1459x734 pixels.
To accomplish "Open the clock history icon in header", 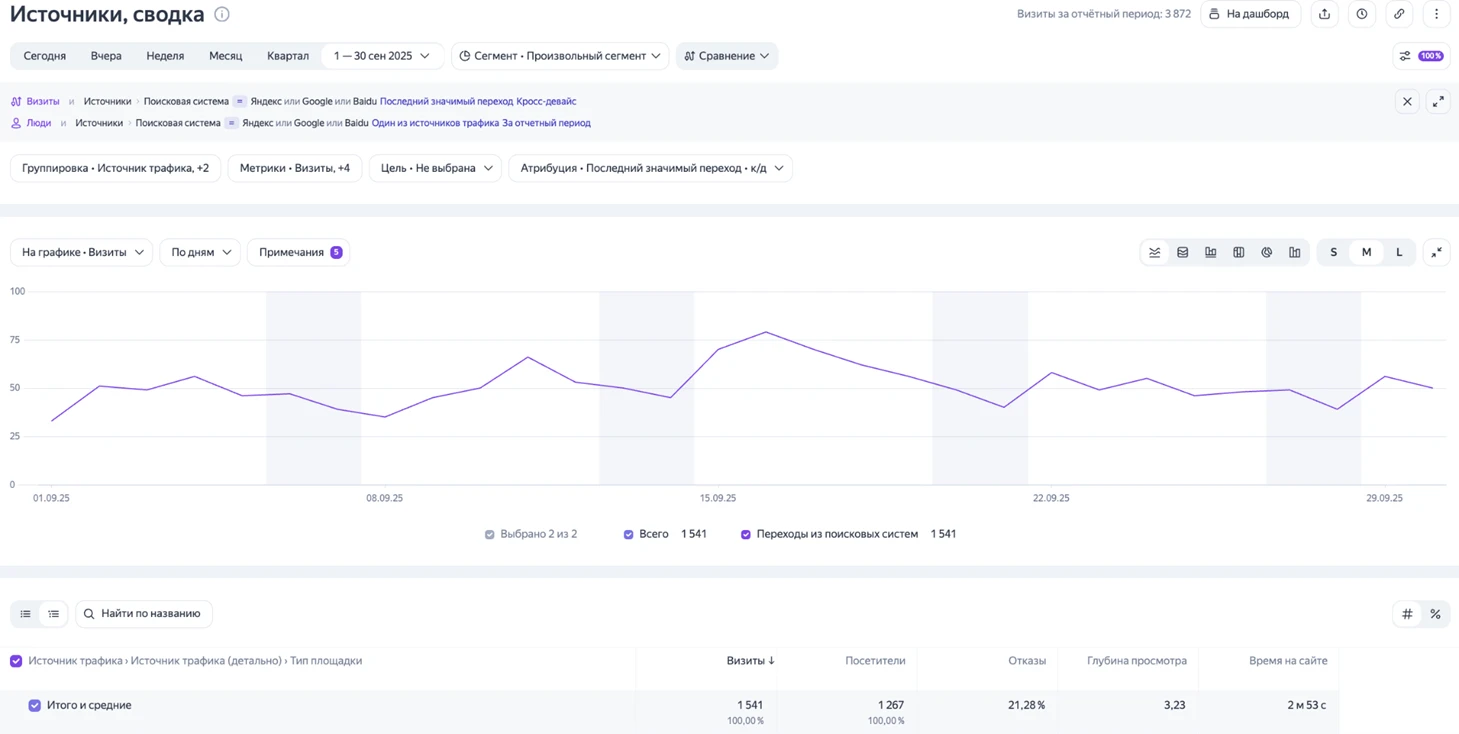I will click(x=1362, y=14).
